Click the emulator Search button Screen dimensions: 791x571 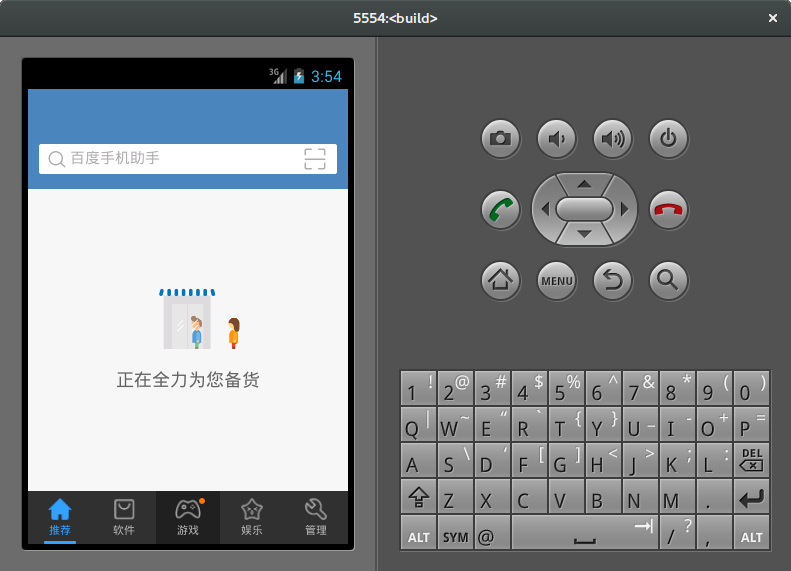668,280
